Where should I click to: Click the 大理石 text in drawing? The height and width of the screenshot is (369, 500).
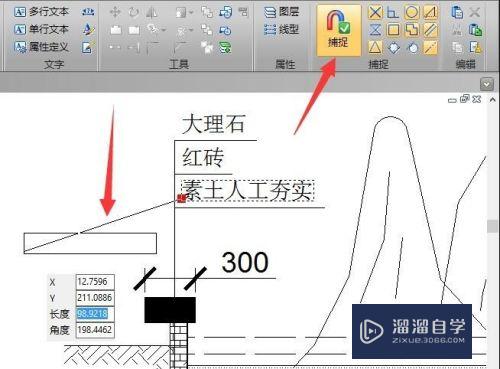coord(214,124)
